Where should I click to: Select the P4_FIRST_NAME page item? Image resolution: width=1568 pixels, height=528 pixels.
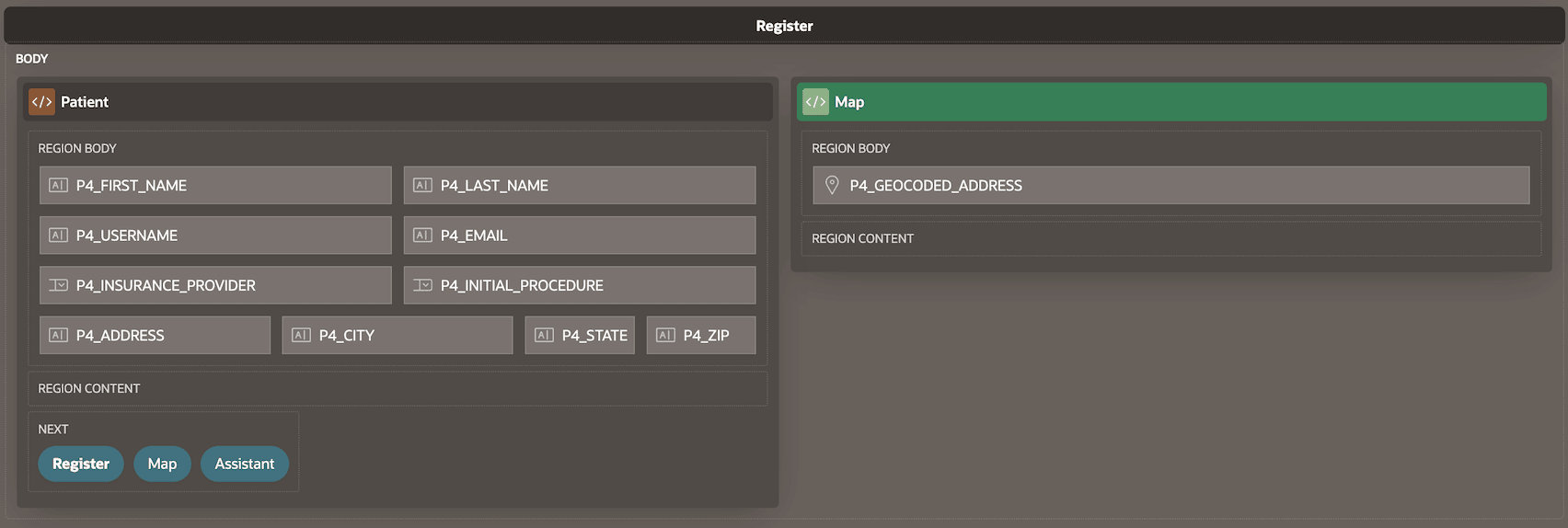[215, 185]
